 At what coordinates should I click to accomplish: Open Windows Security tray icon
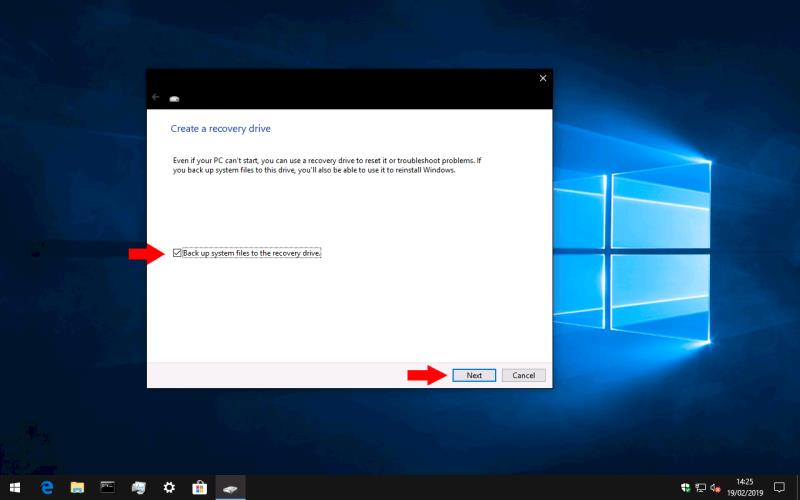coord(686,488)
